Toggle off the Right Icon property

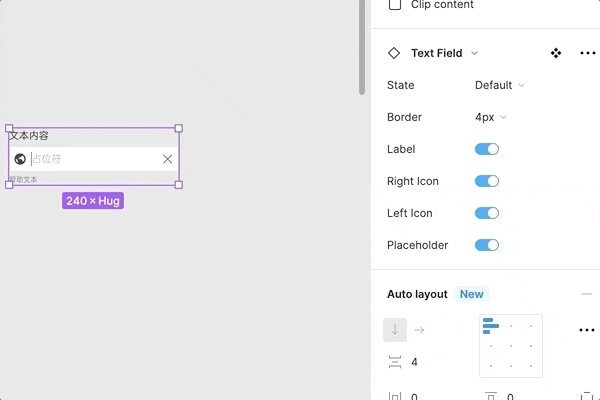[486, 181]
